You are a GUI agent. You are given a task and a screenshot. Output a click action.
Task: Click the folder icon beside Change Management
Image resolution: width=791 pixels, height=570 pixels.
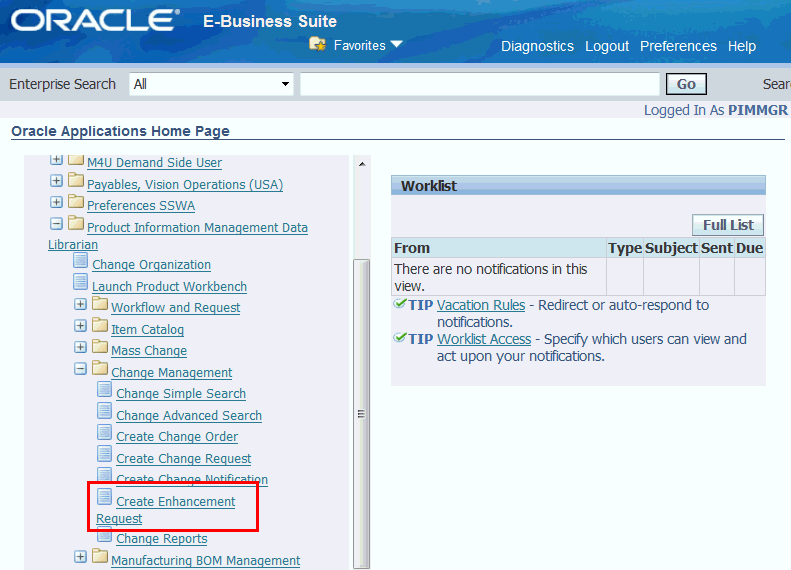[100, 368]
